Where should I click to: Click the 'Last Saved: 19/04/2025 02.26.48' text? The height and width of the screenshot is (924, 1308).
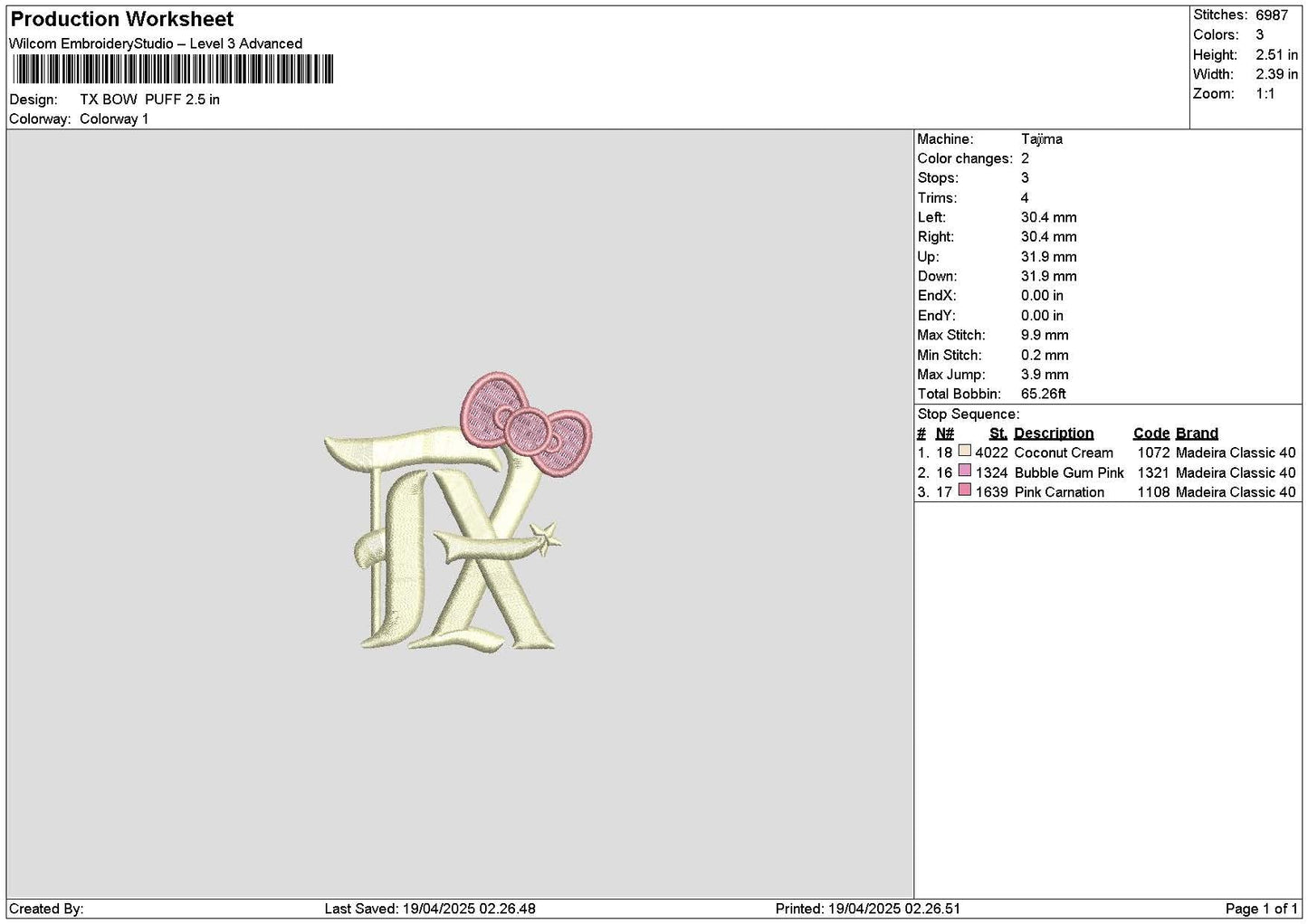pyautogui.click(x=430, y=909)
